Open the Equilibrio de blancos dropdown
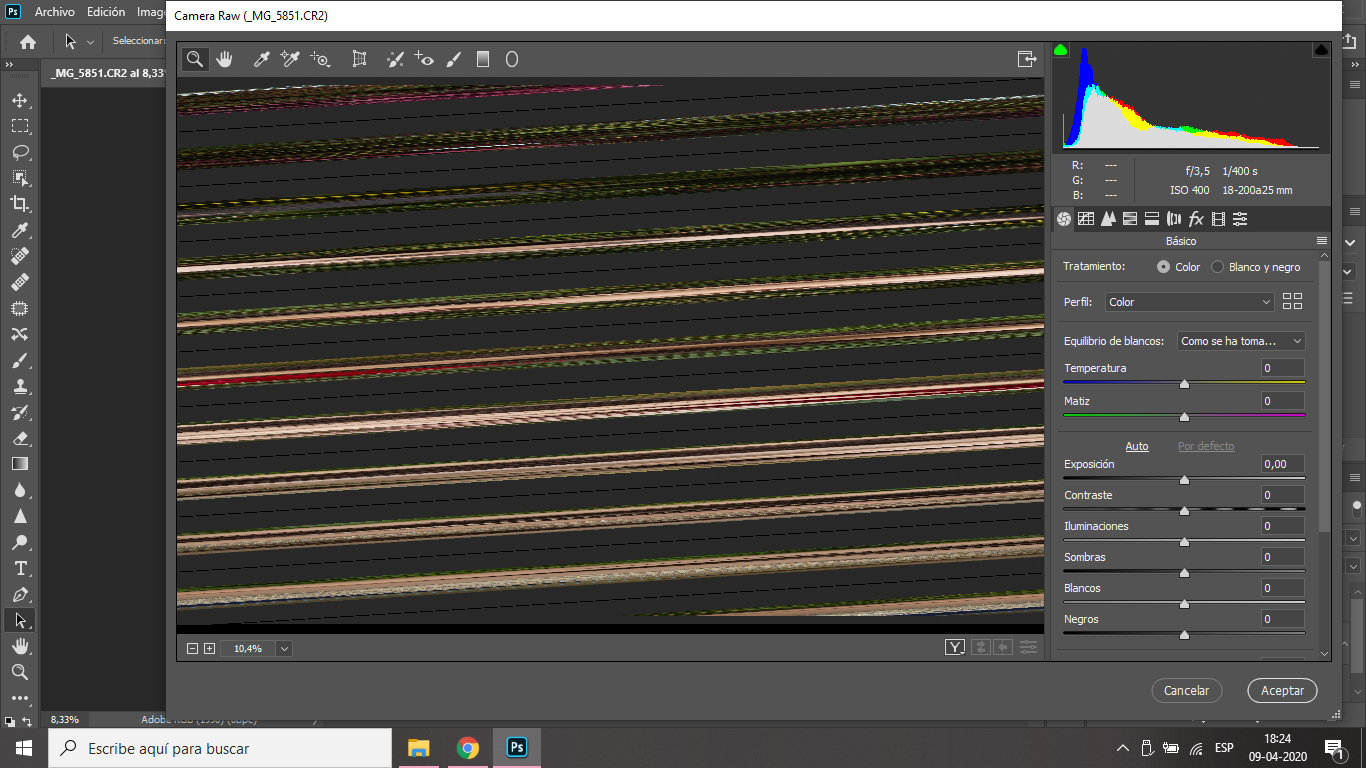The height and width of the screenshot is (768, 1366). 1241,341
